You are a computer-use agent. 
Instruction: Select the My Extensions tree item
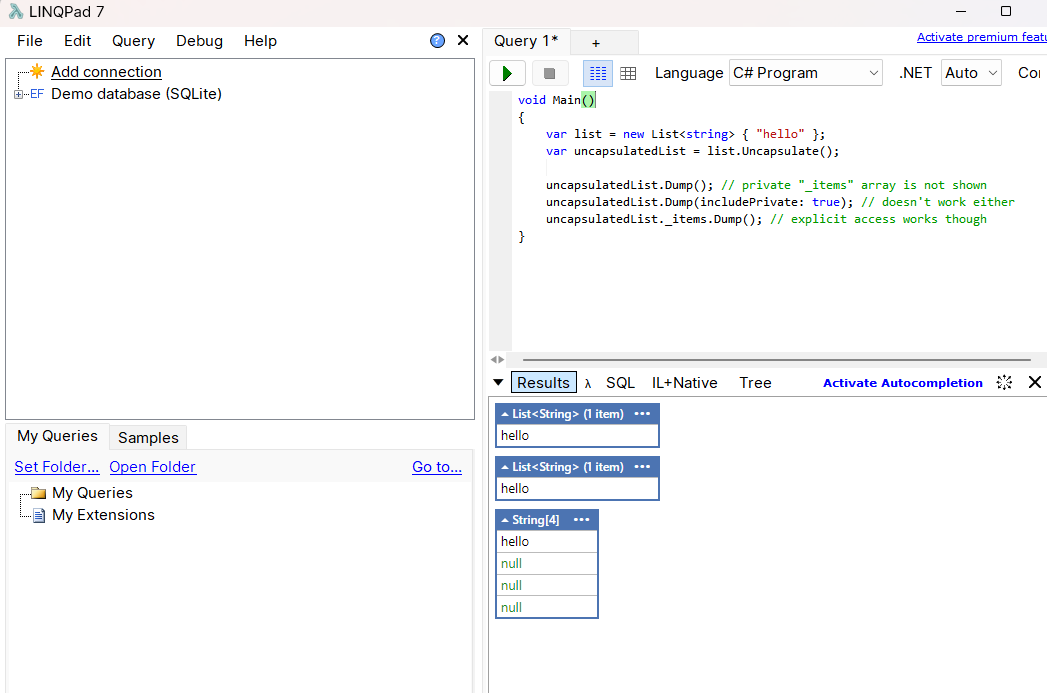coord(103,515)
